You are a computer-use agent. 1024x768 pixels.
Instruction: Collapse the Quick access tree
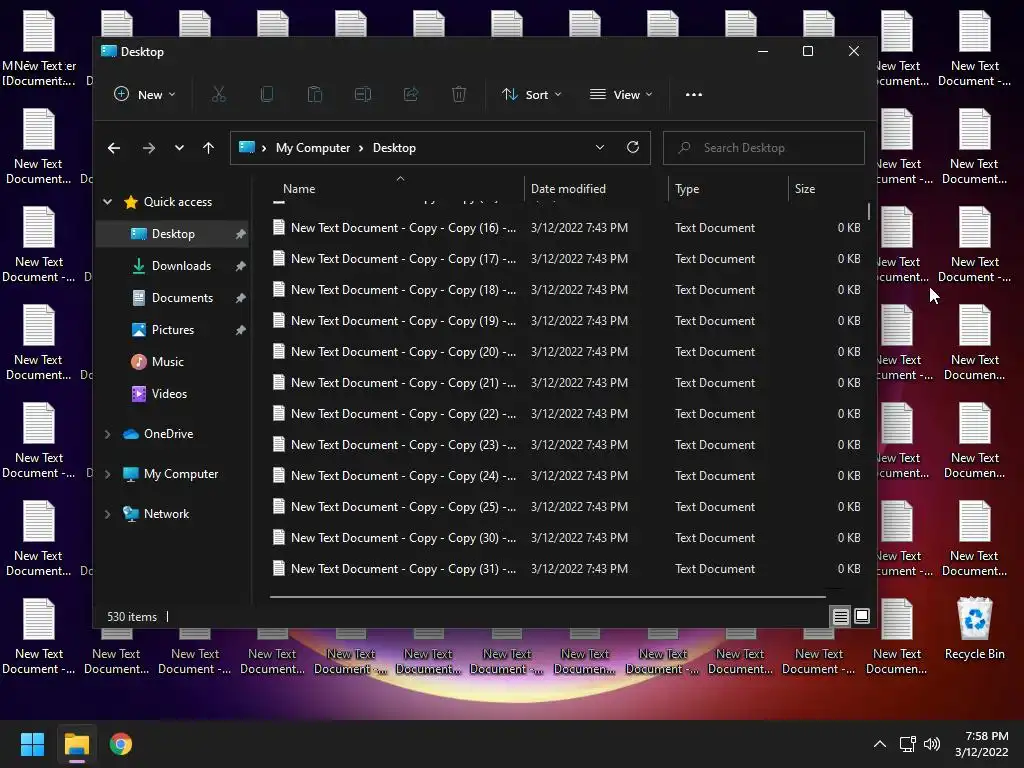108,202
